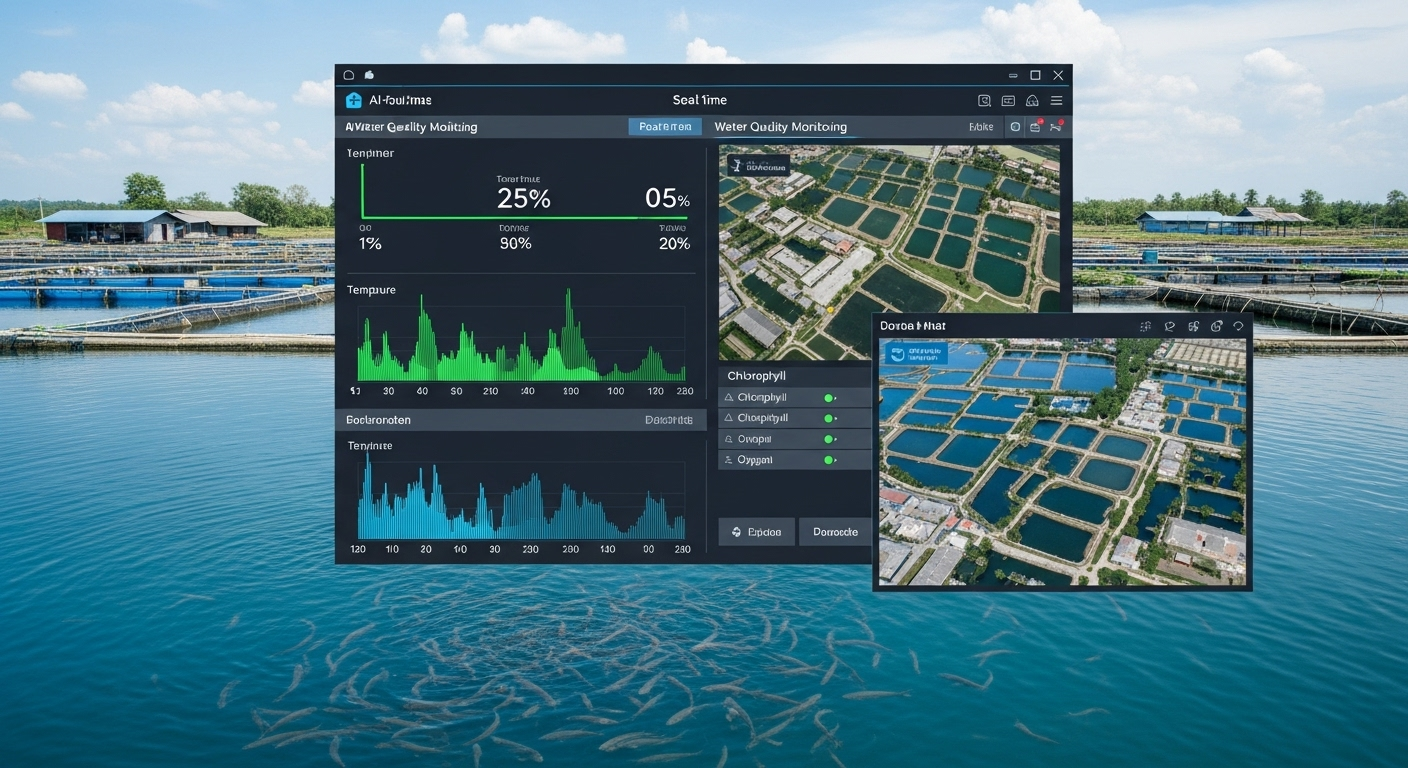Viewport: 1408px width, 768px height.
Task: Toggle the Oxygen row green indicator
Action: pos(829,460)
